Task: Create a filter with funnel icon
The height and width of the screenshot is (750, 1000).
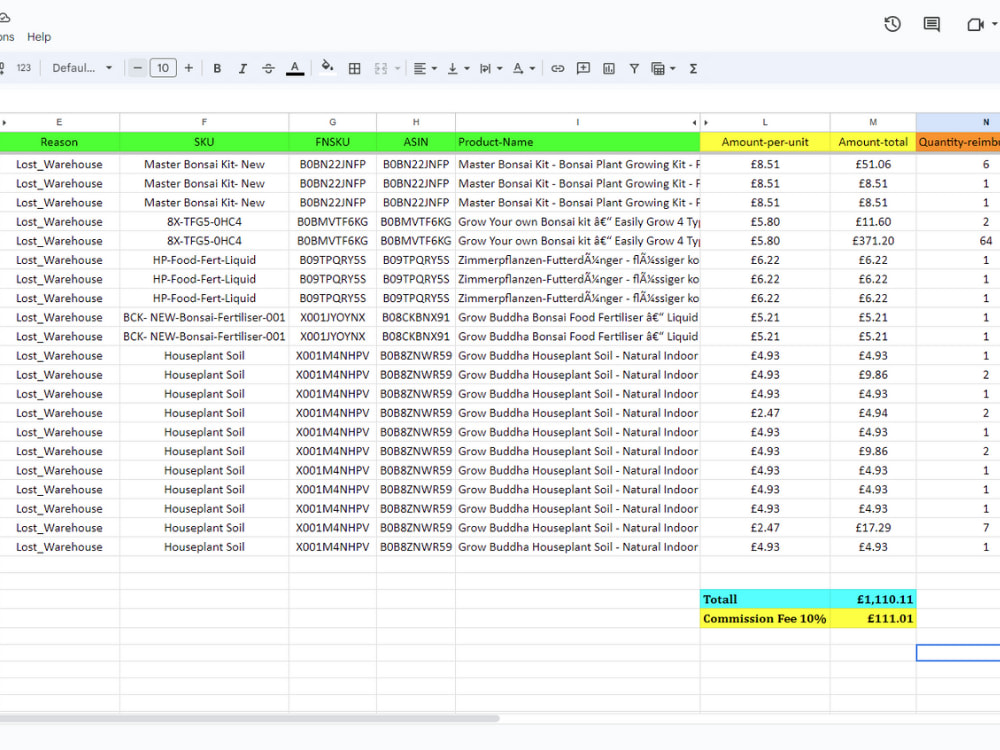Action: pos(634,68)
